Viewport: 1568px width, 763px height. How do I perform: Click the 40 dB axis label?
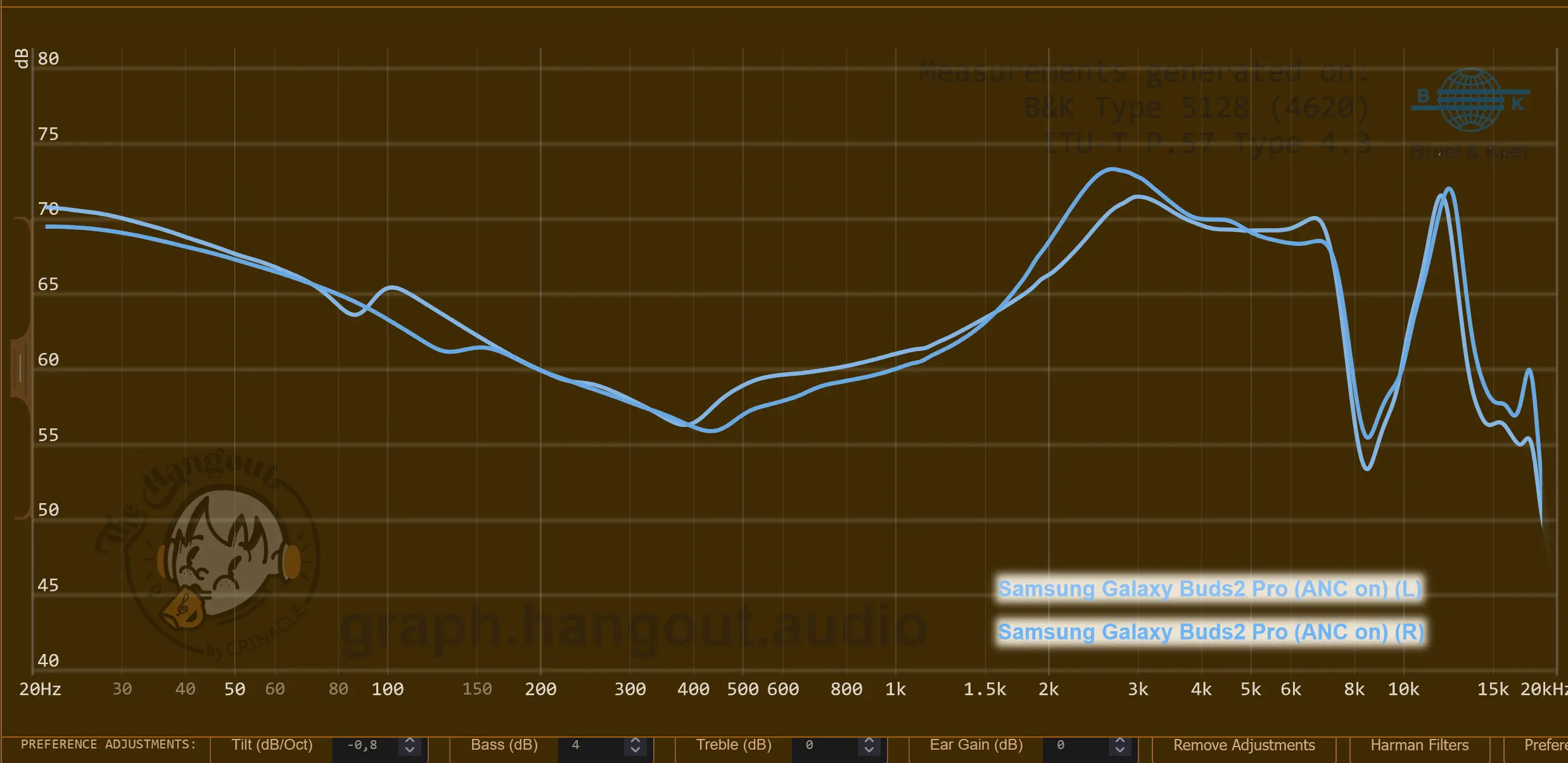(x=48, y=661)
